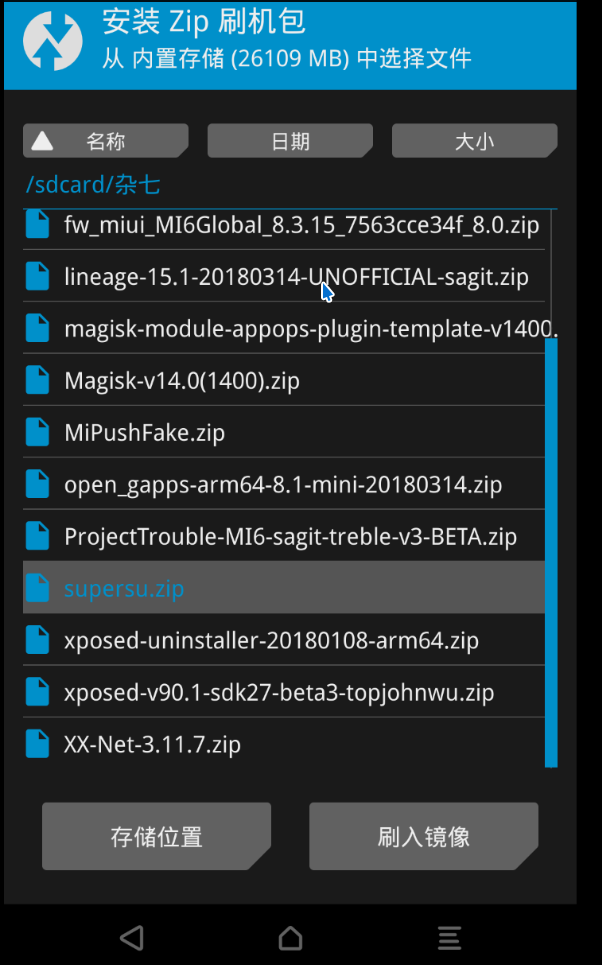Tap the Android back navigation icon
This screenshot has width=602, height=965.
click(132, 938)
